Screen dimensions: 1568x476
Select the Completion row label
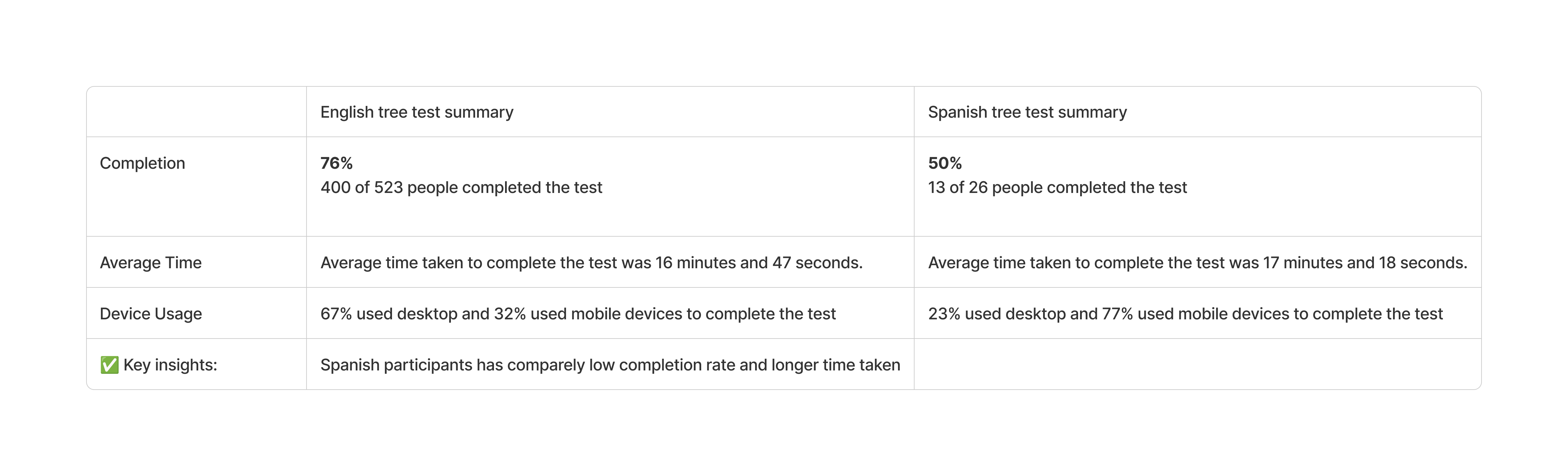point(142,163)
